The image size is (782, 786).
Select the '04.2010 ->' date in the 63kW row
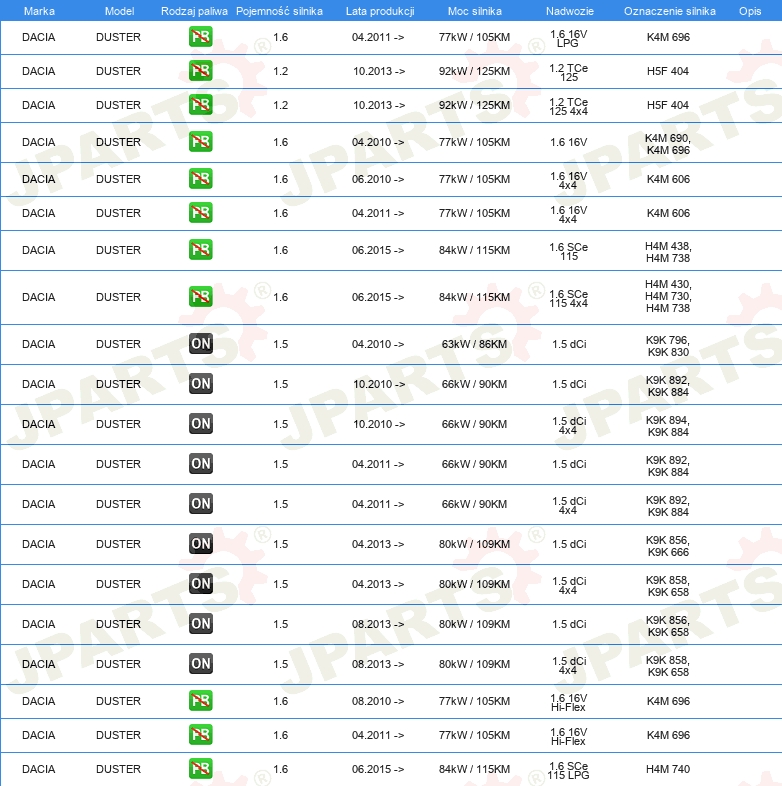[x=378, y=344]
